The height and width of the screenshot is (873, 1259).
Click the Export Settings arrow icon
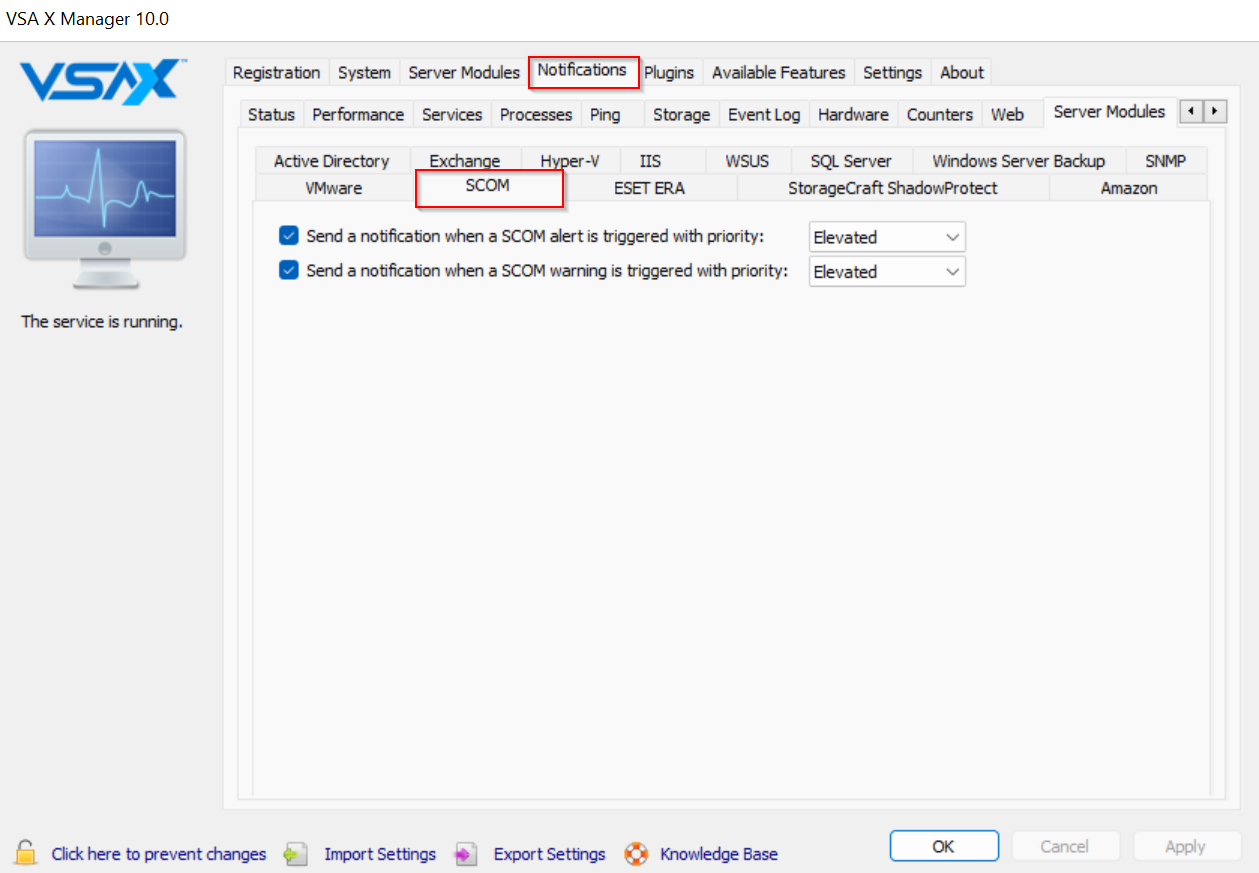pos(466,854)
